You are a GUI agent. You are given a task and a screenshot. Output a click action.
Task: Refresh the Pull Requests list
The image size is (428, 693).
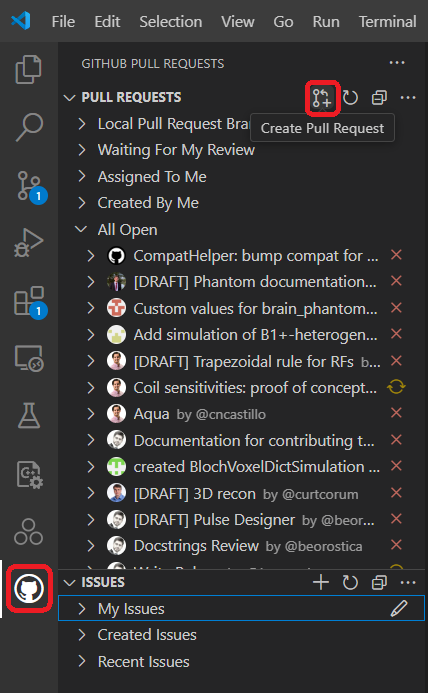(x=350, y=98)
